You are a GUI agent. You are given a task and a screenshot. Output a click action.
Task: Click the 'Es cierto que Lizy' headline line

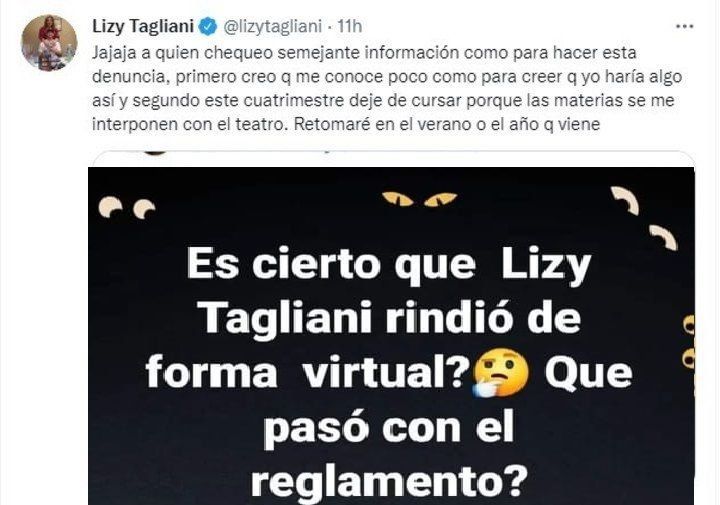[x=389, y=267]
